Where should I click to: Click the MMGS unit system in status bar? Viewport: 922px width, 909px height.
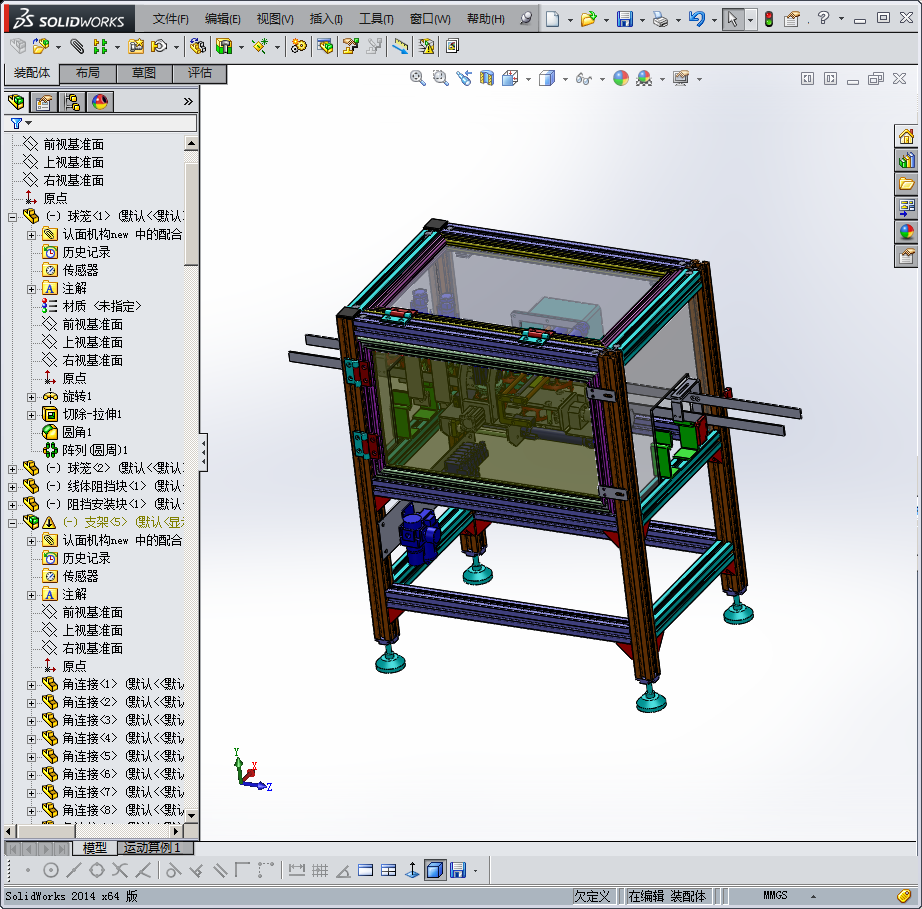point(775,895)
